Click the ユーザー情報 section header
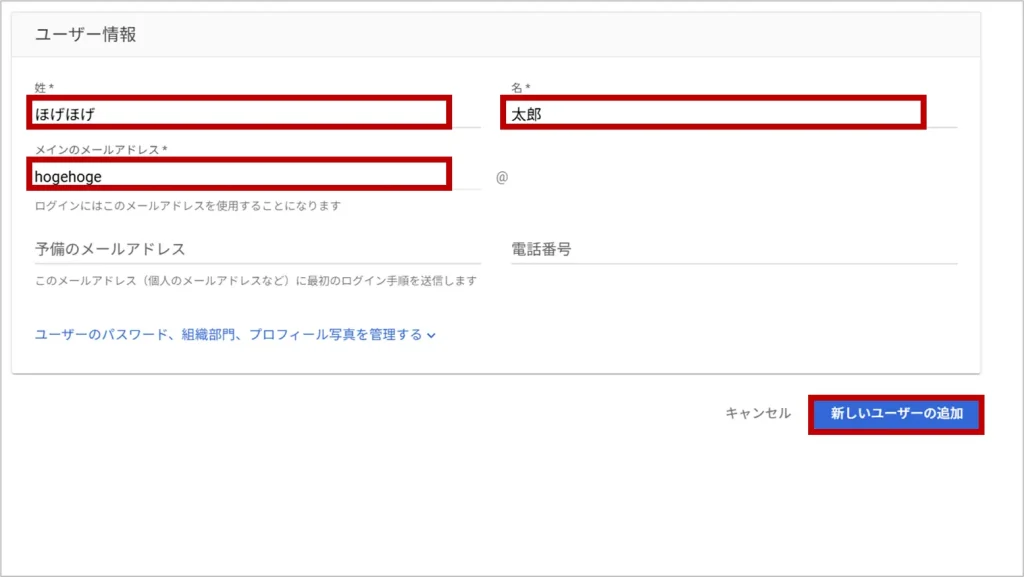Screen dimensions: 1024x577 [x=86, y=35]
